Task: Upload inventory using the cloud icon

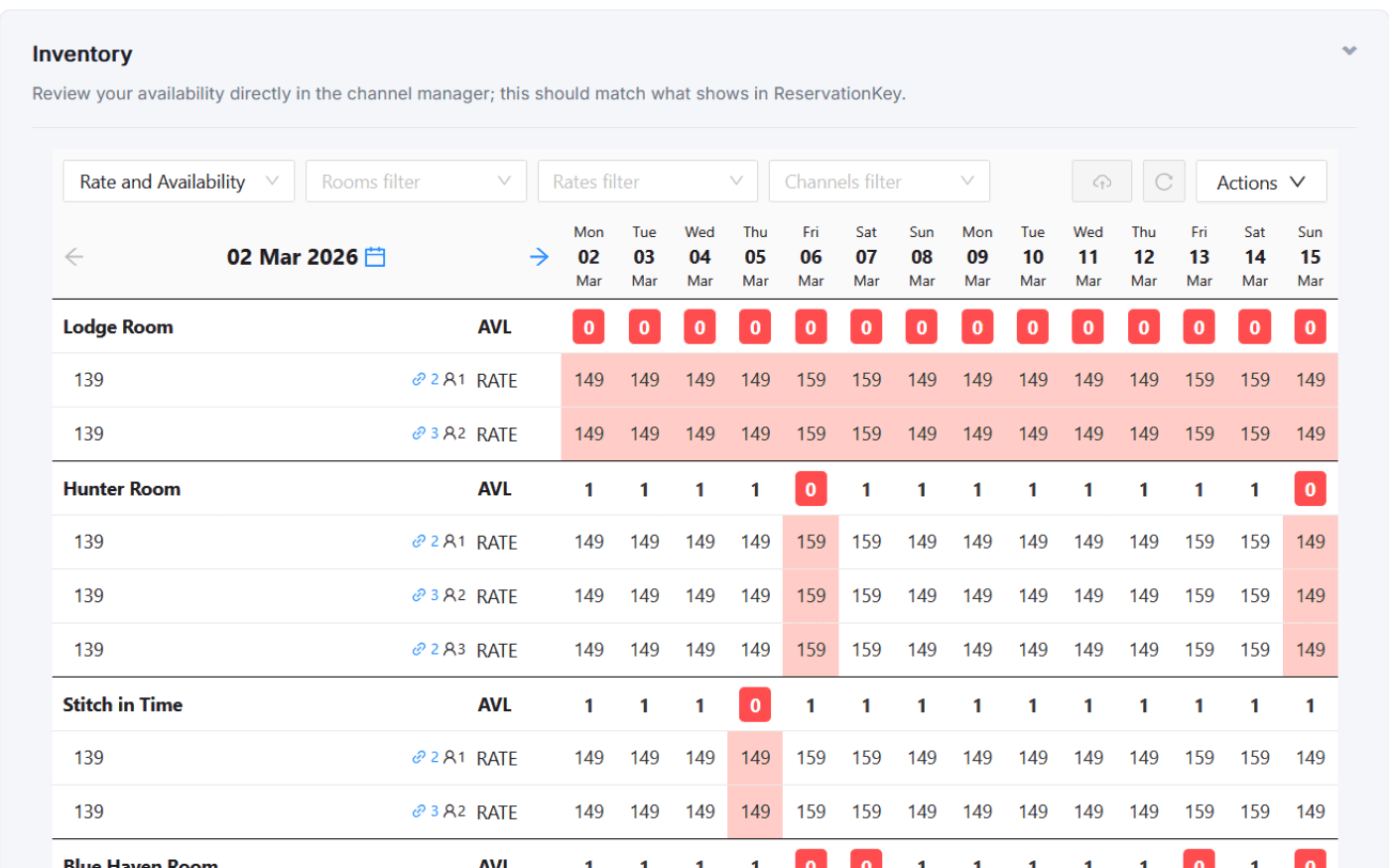Action: 1101,182
